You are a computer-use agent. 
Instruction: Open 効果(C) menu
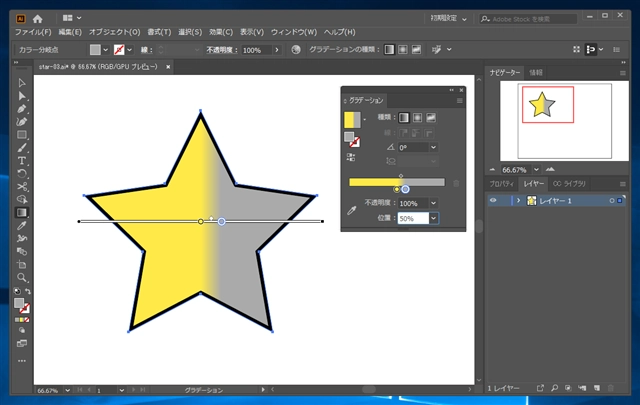[x=221, y=32]
